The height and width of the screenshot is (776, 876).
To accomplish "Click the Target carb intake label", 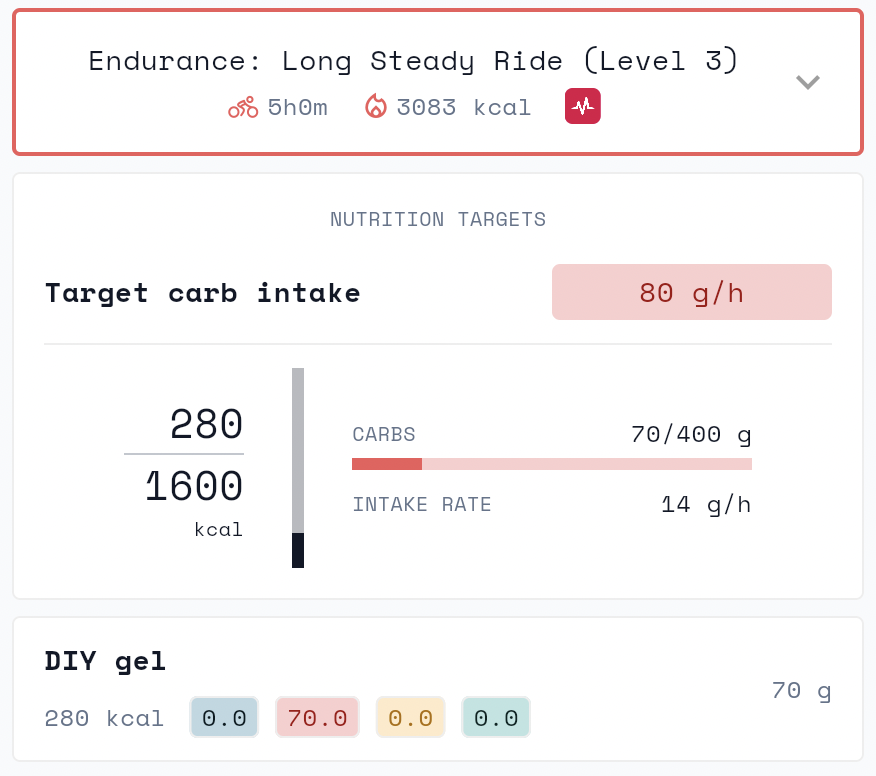I will pyautogui.click(x=203, y=293).
